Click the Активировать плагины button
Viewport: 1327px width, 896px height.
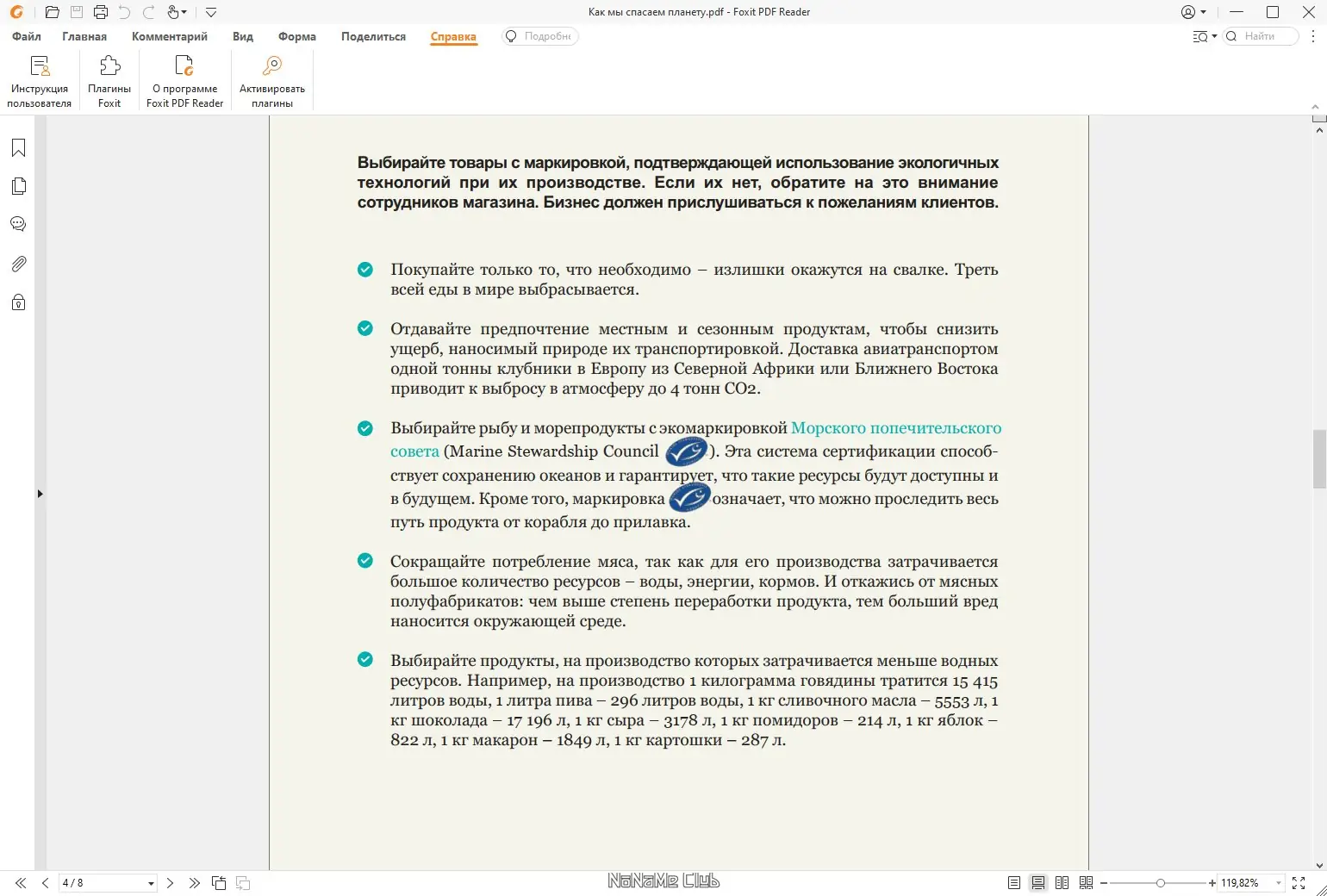click(271, 79)
